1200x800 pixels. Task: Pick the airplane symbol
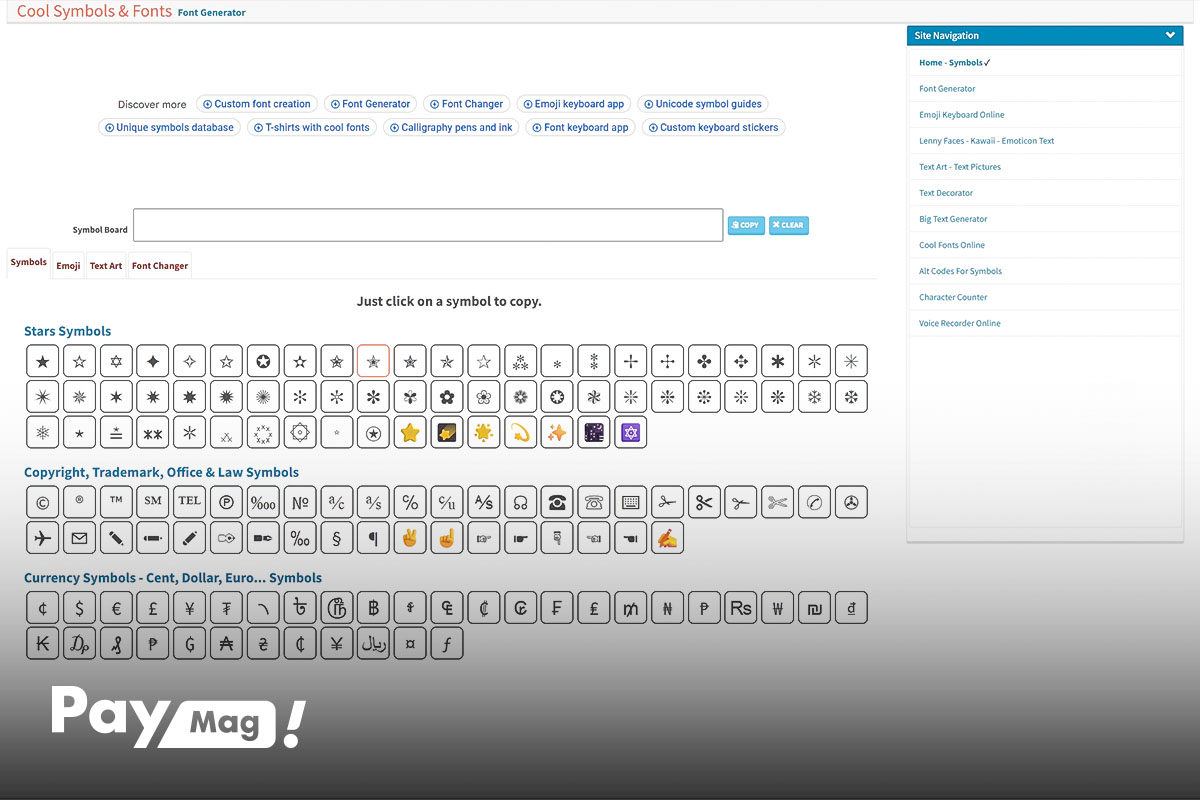pyautogui.click(x=42, y=538)
